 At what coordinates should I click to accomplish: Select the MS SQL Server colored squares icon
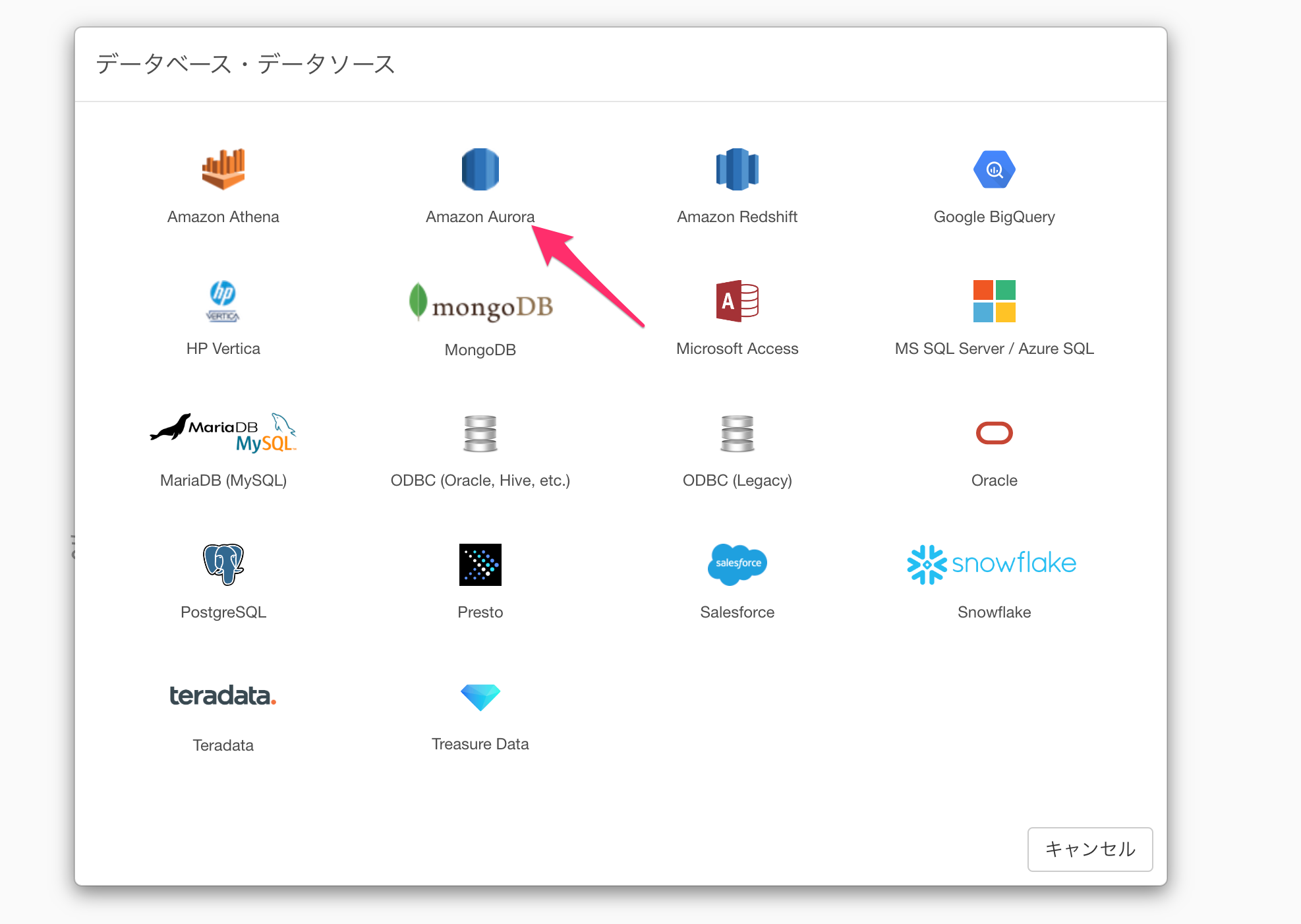tap(994, 301)
